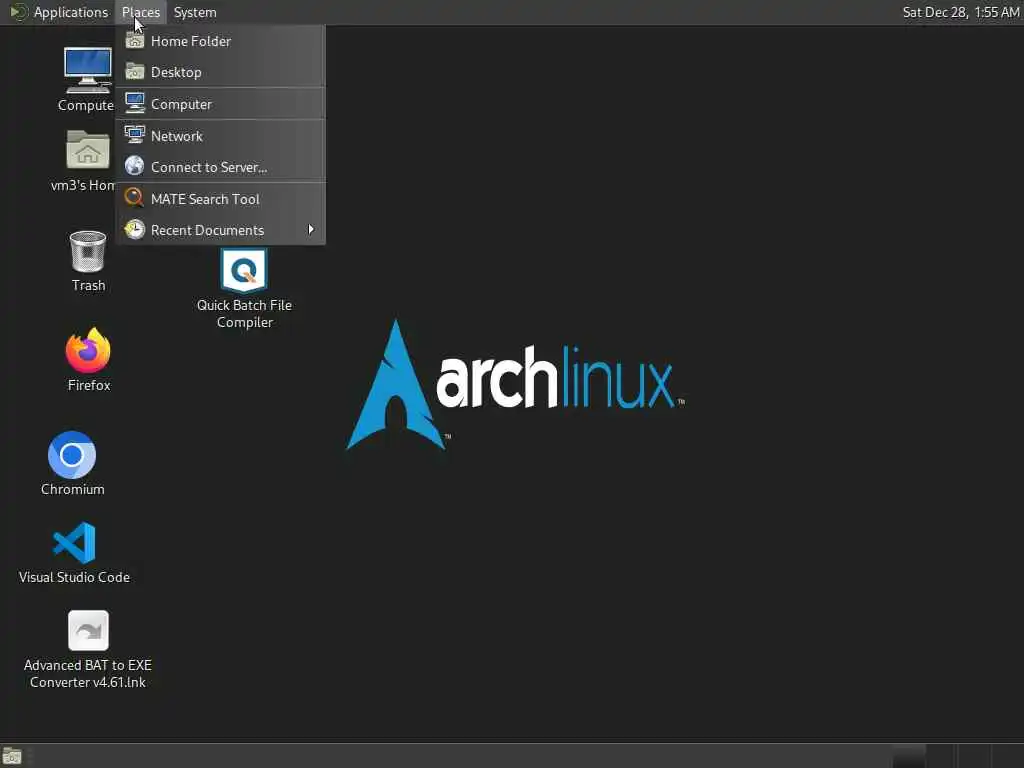Open the clock showing Sat Dec 28
This screenshot has height=768, width=1024.
coord(961,12)
